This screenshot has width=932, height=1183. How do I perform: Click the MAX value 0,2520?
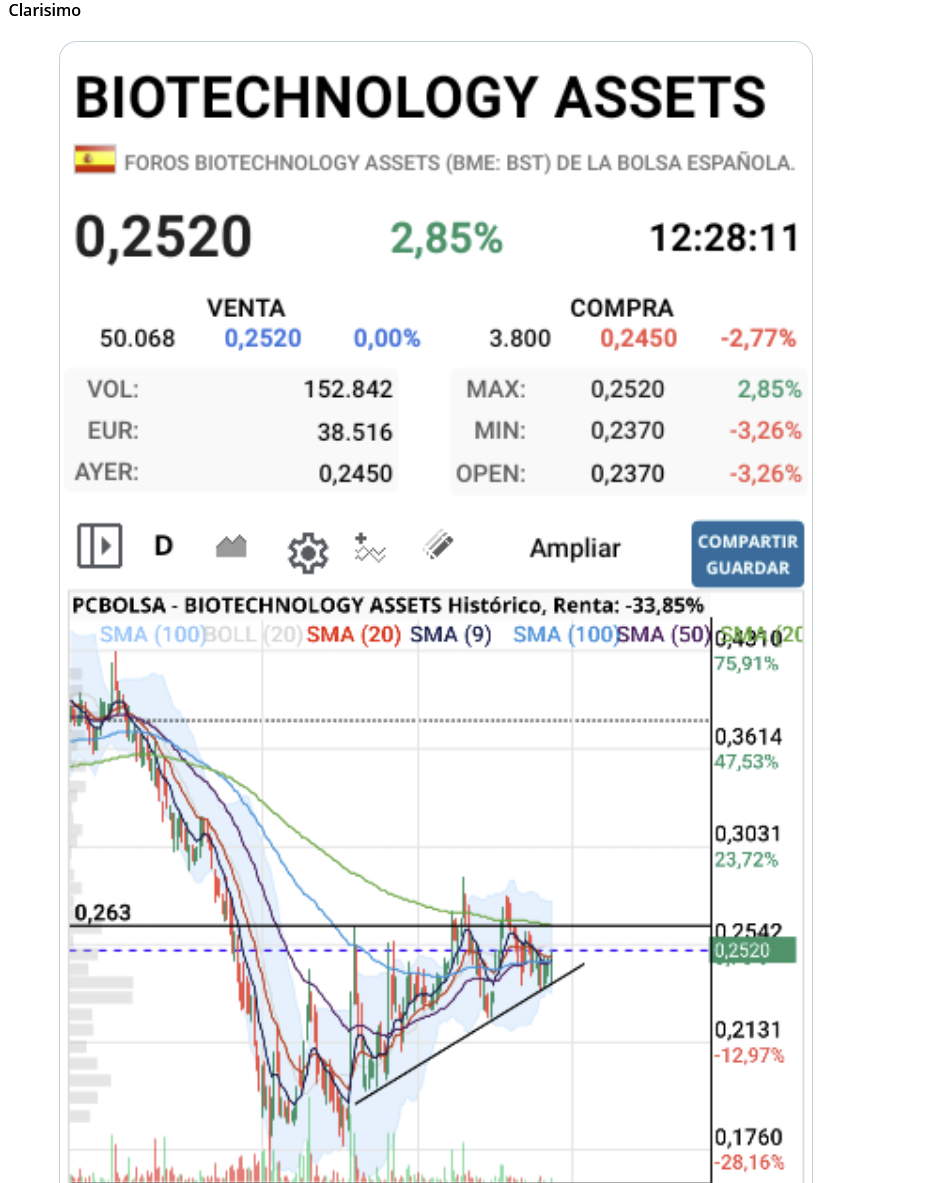pyautogui.click(x=627, y=389)
